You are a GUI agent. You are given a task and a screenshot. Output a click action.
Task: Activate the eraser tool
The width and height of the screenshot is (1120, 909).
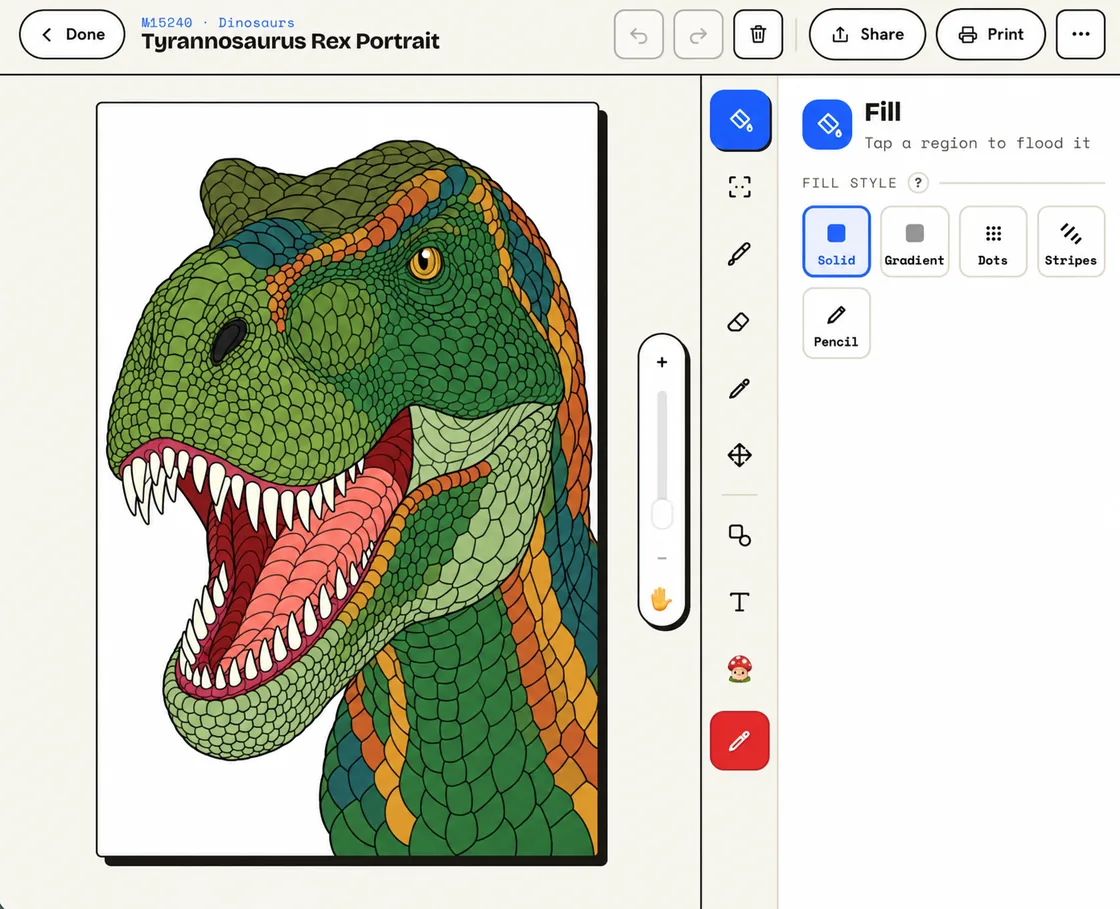(x=739, y=322)
